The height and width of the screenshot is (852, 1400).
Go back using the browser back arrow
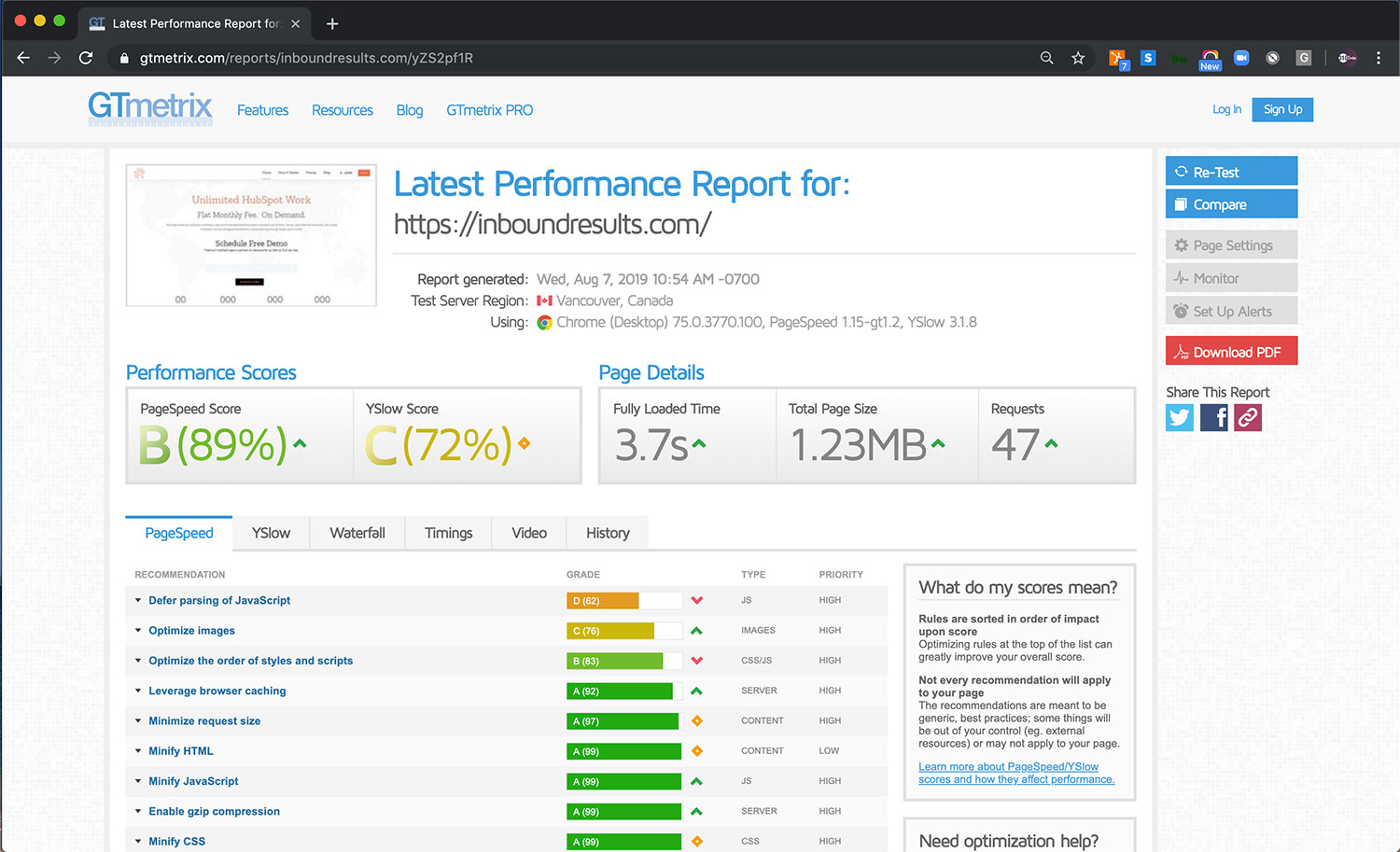point(23,58)
